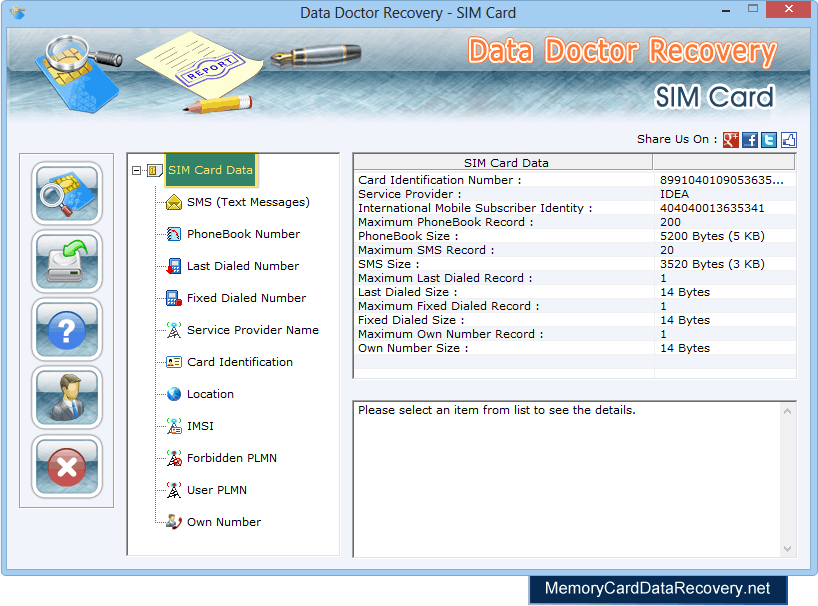Viewport: 818px width, 606px height.
Task: View Forbidden PLMN entry
Action: (x=232, y=458)
